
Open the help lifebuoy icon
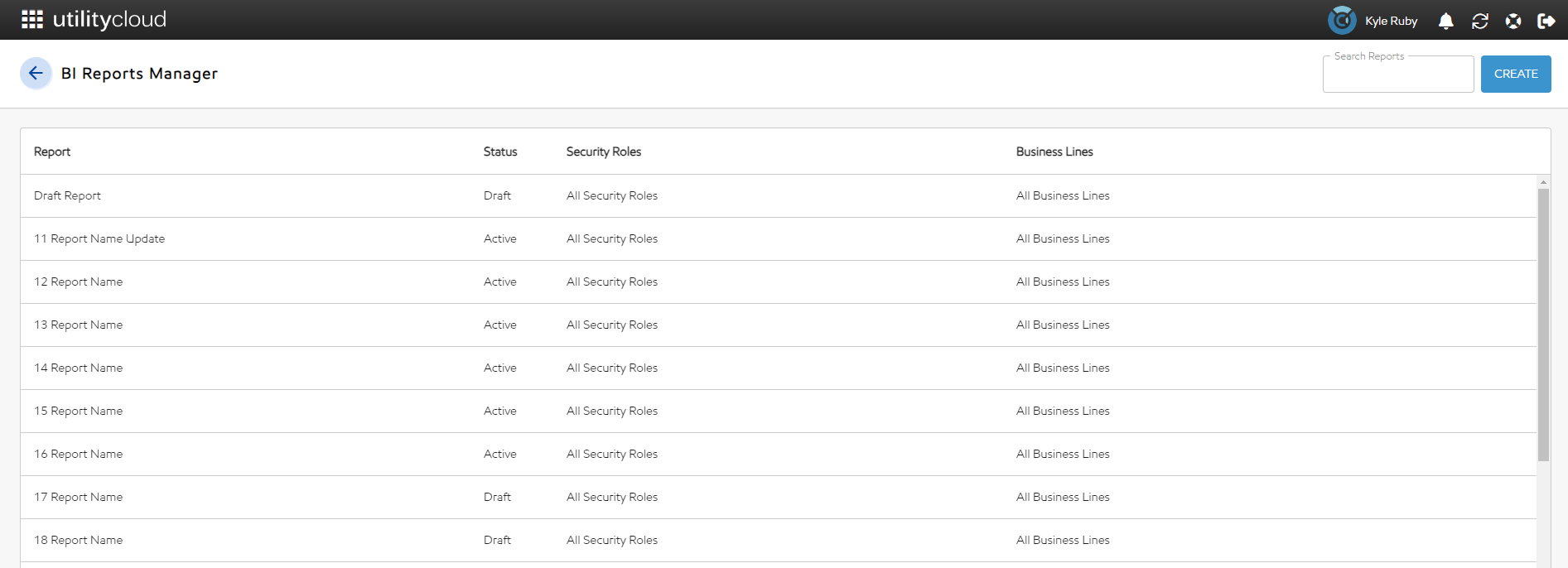pos(1513,22)
